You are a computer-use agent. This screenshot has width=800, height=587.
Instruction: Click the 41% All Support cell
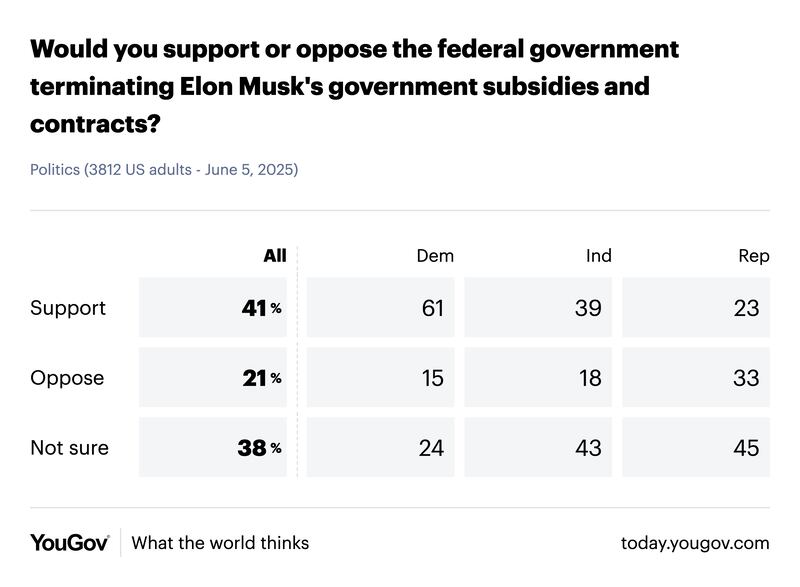(213, 308)
